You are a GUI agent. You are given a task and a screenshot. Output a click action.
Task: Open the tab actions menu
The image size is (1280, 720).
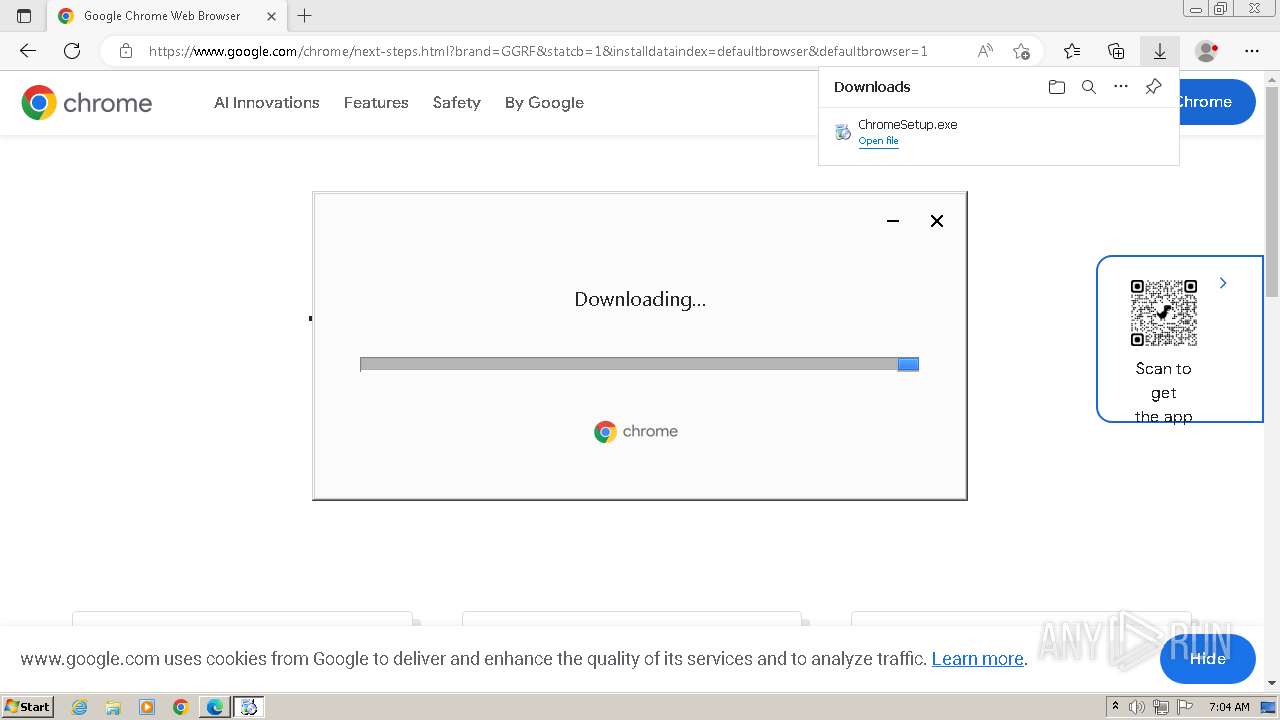tap(24, 16)
